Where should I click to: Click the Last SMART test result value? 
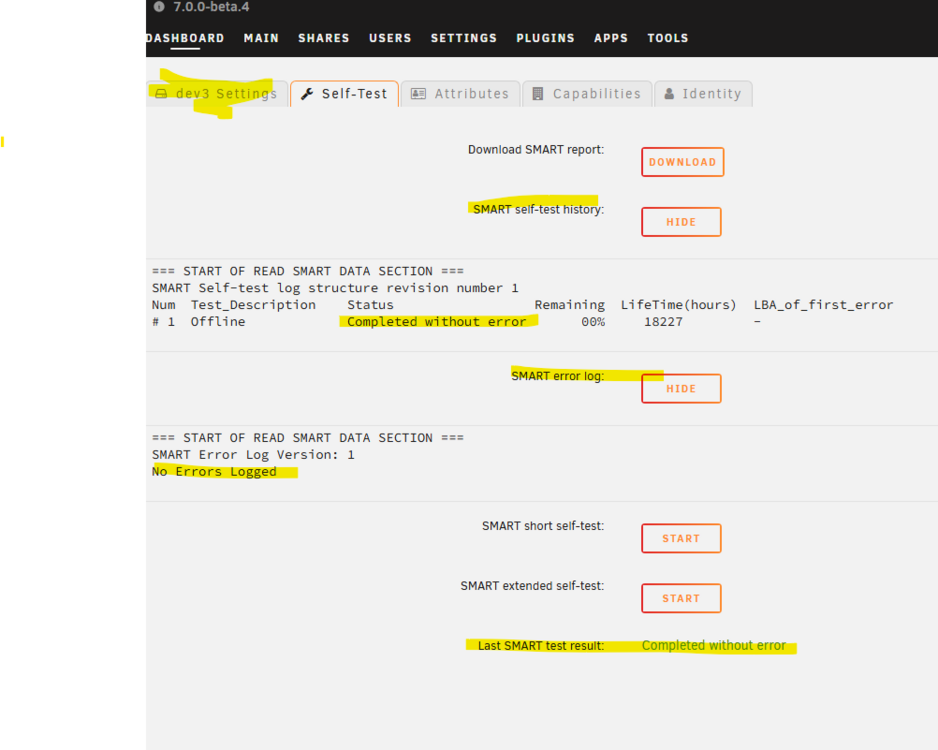pos(714,645)
